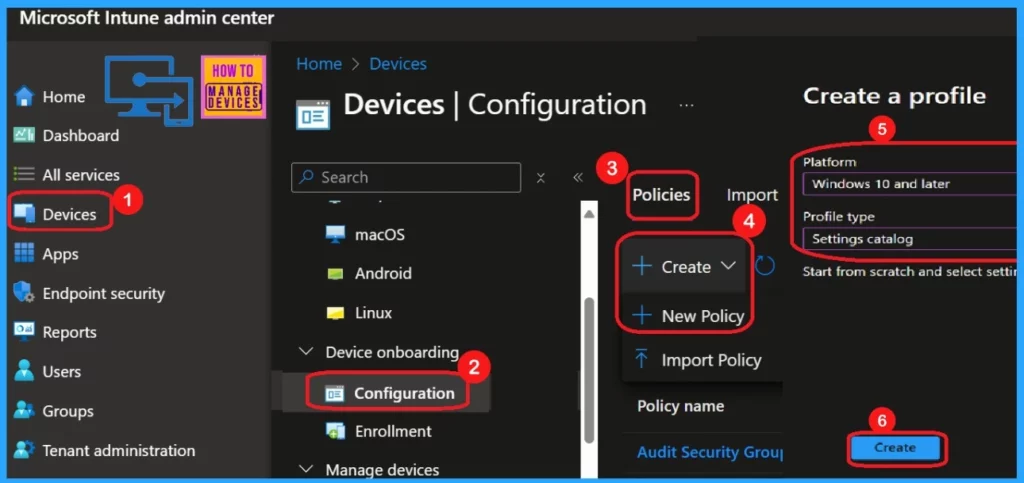Click the menu's vertical scrollbar thumb

click(588, 370)
